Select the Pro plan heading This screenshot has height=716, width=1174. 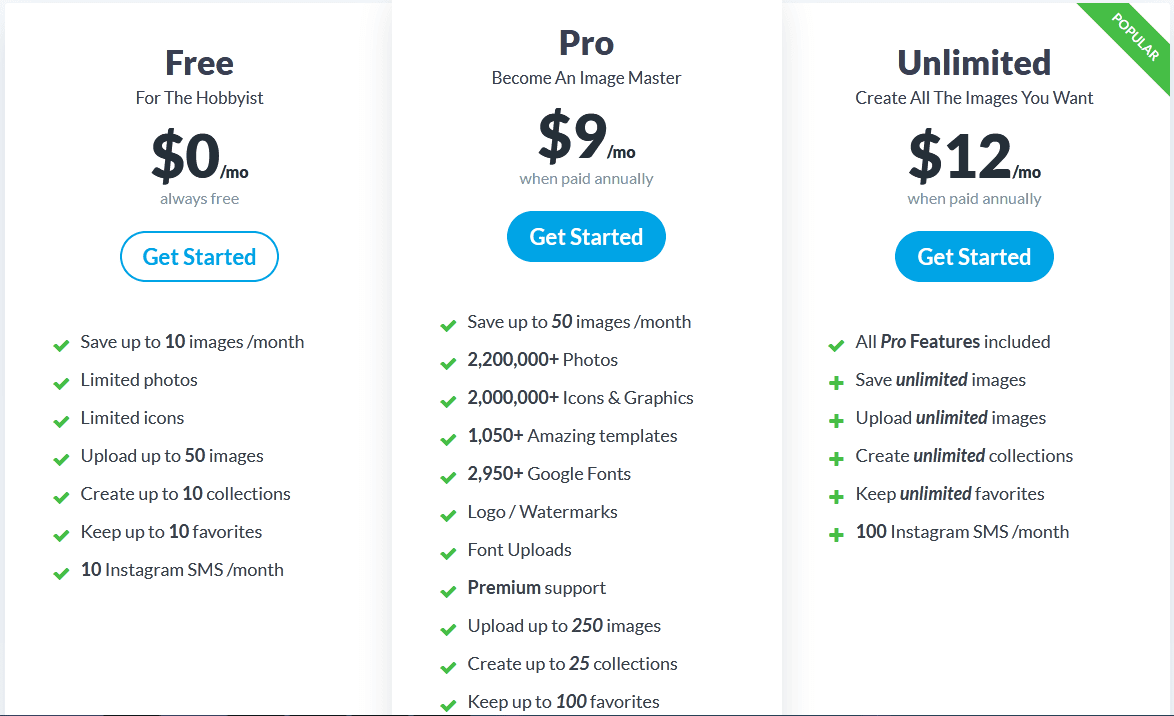coord(586,43)
